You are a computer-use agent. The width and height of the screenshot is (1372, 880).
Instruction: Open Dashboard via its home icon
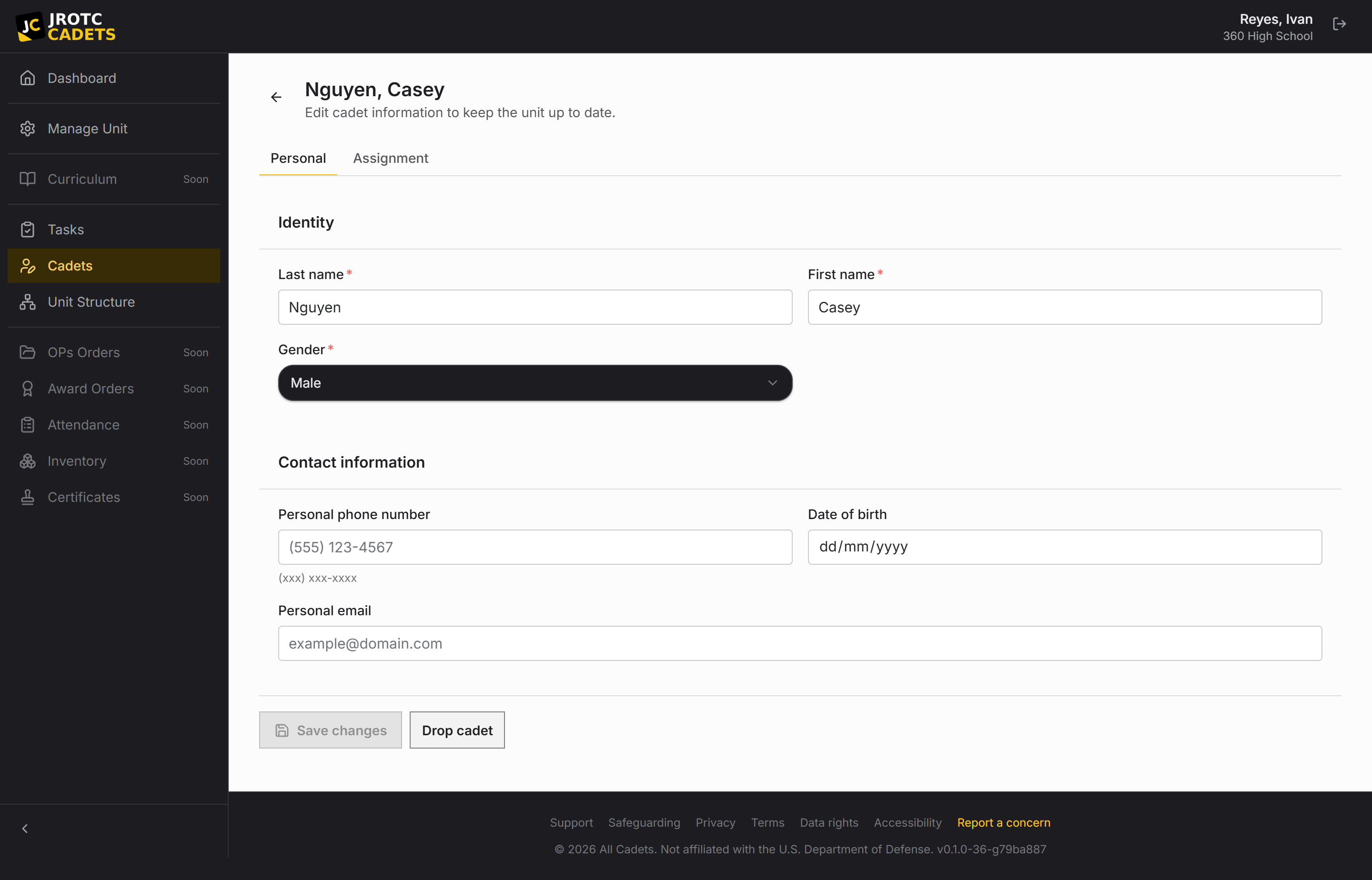(x=28, y=78)
